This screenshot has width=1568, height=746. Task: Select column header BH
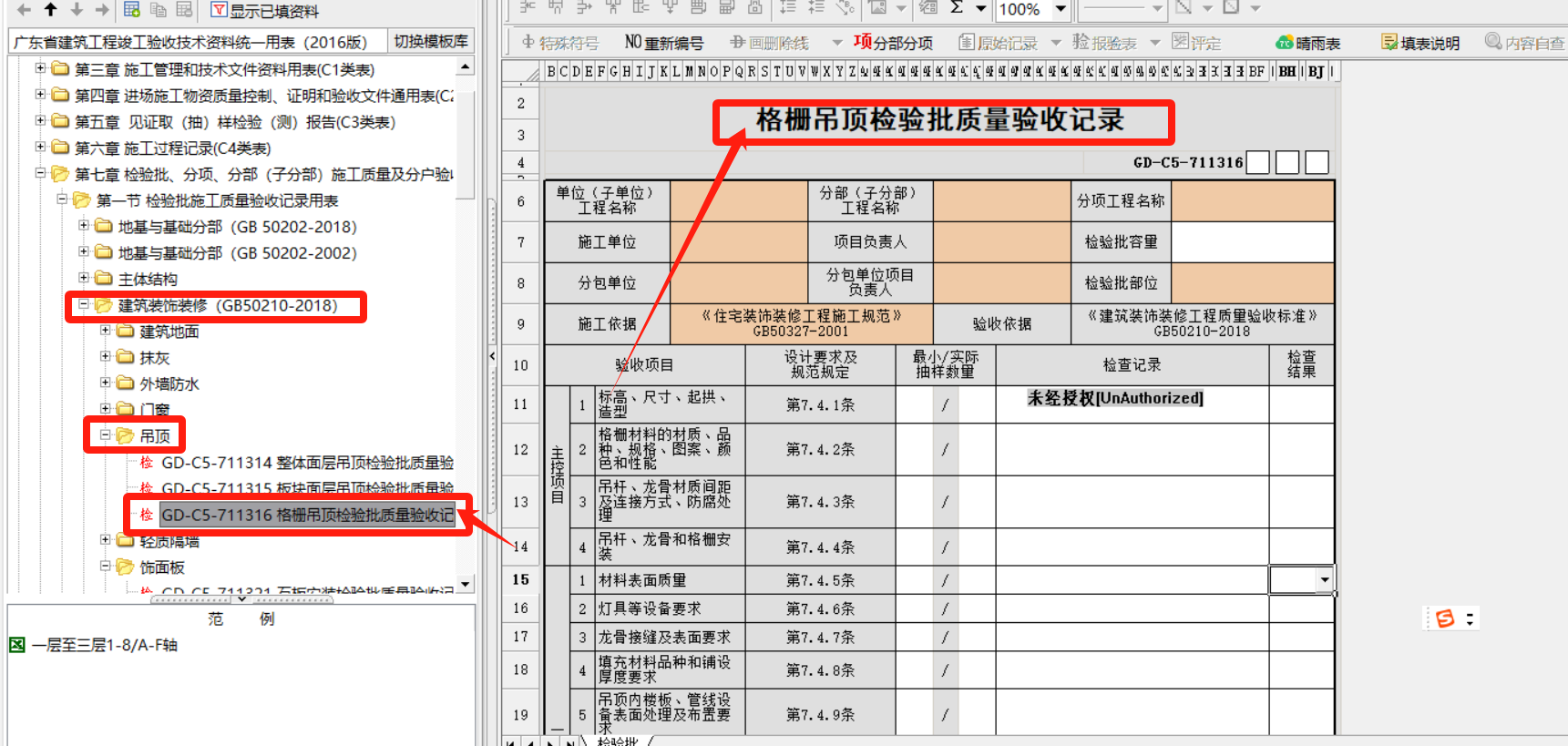click(x=1286, y=71)
